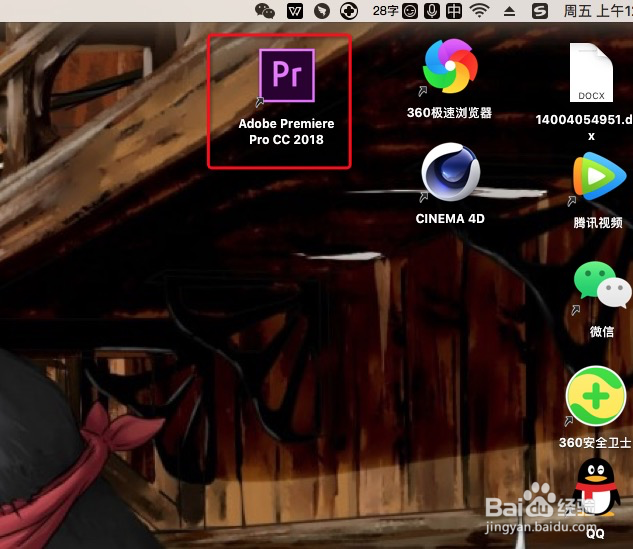Select the 14004054951 DOCX file

click(591, 72)
